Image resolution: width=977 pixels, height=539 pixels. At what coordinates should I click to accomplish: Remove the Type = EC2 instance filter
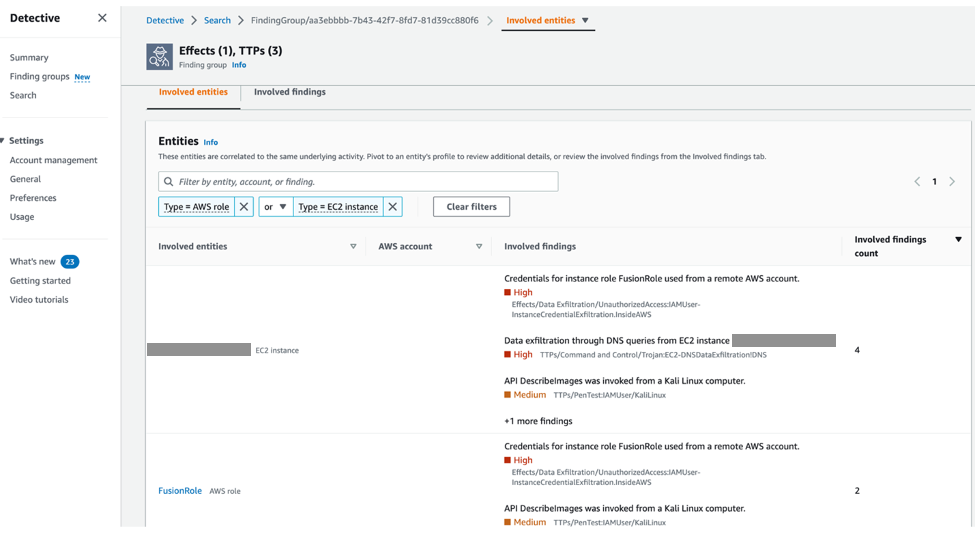(x=393, y=207)
